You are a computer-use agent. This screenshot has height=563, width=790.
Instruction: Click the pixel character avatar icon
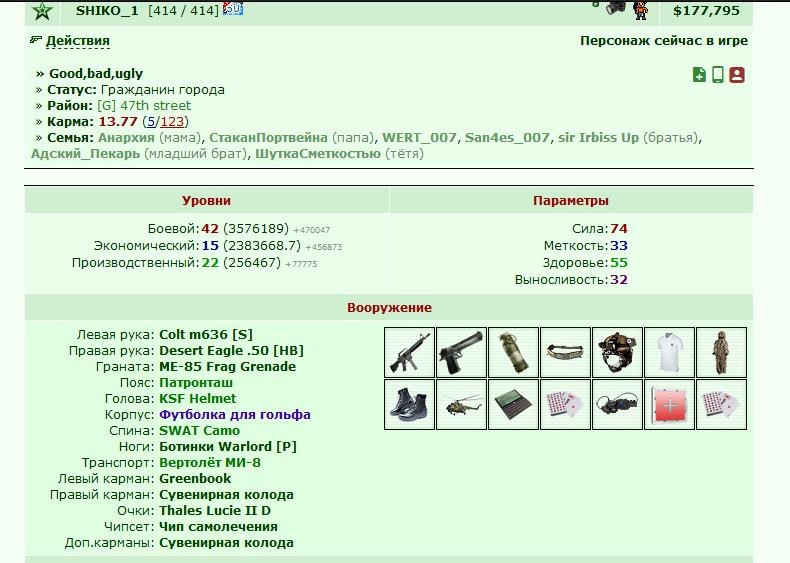click(640, 10)
